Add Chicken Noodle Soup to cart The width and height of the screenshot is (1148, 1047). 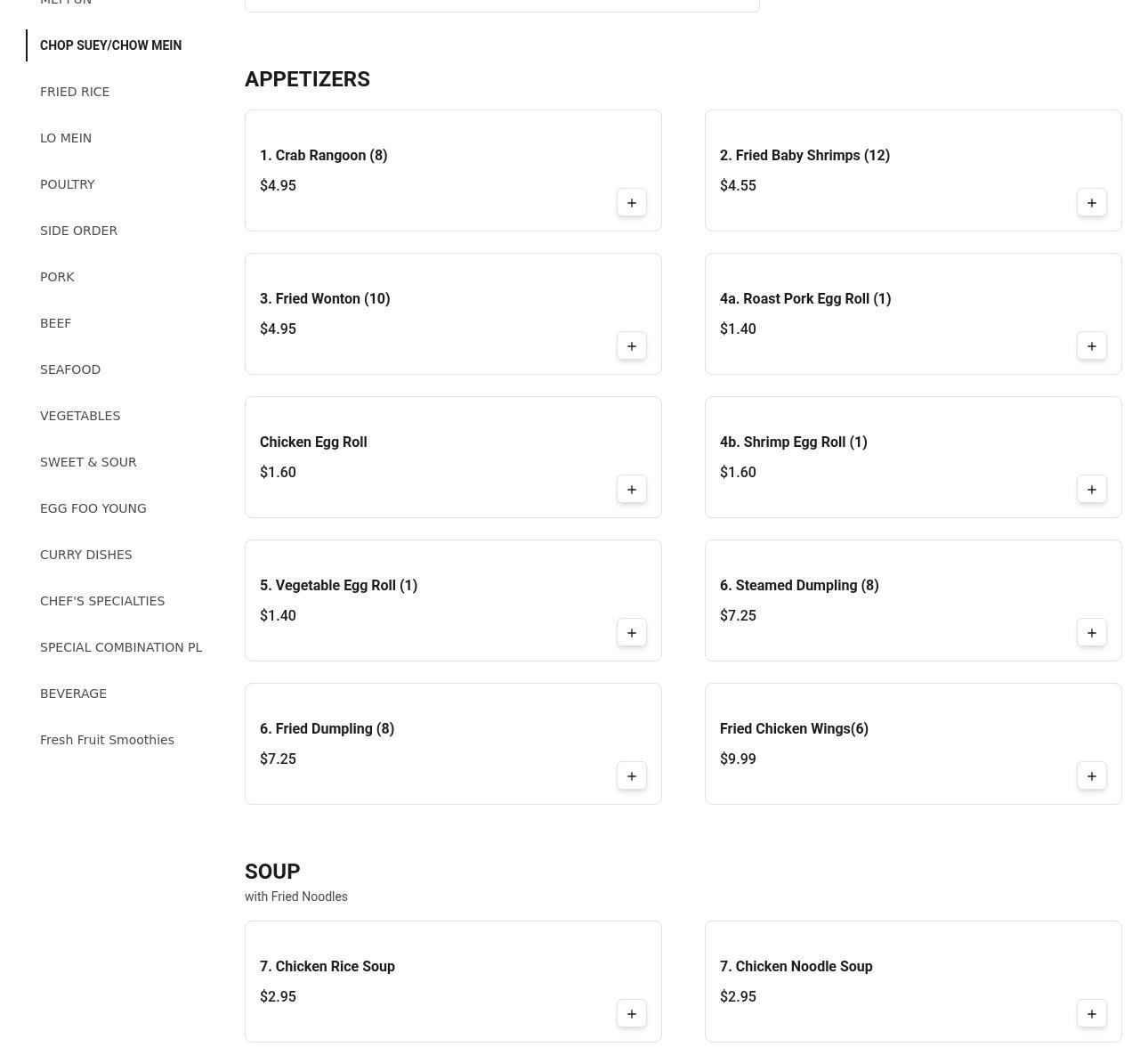pyautogui.click(x=1092, y=1014)
